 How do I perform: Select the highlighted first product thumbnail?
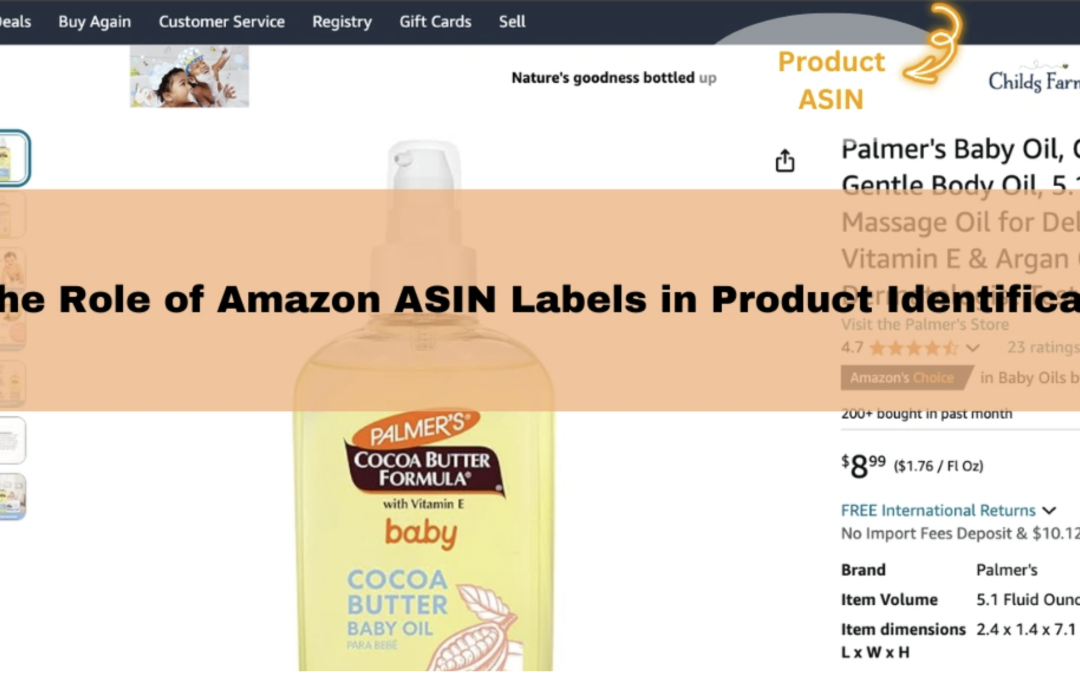click(12, 158)
